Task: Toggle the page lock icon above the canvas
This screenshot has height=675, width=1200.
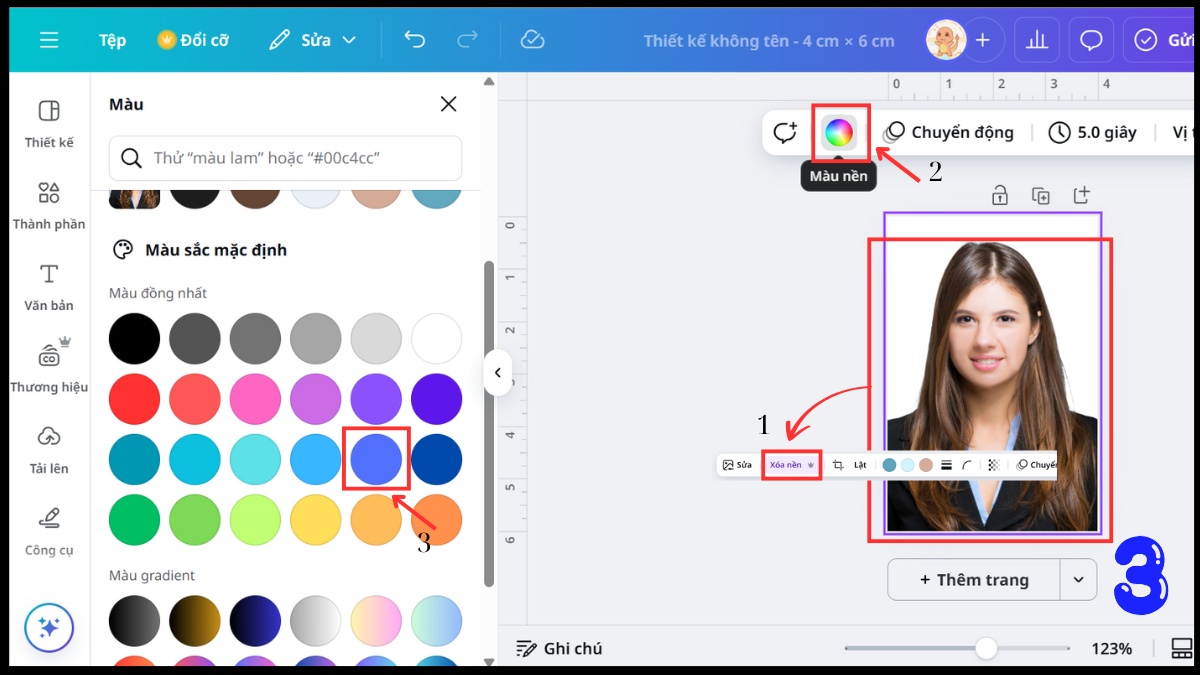Action: [1000, 196]
